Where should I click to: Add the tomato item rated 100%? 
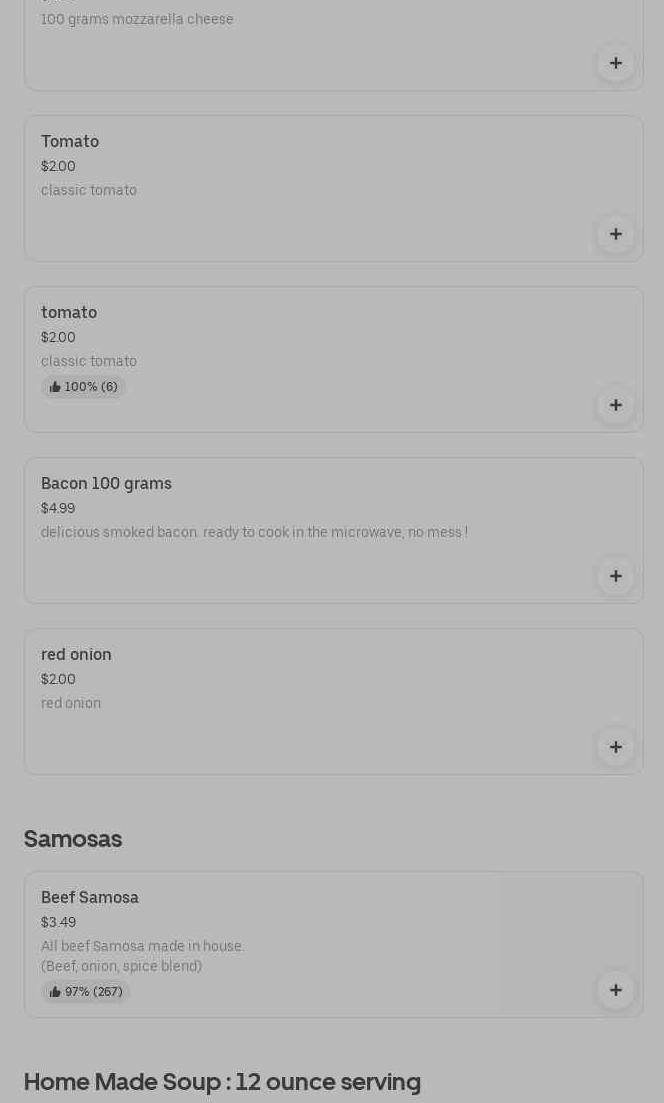point(615,405)
